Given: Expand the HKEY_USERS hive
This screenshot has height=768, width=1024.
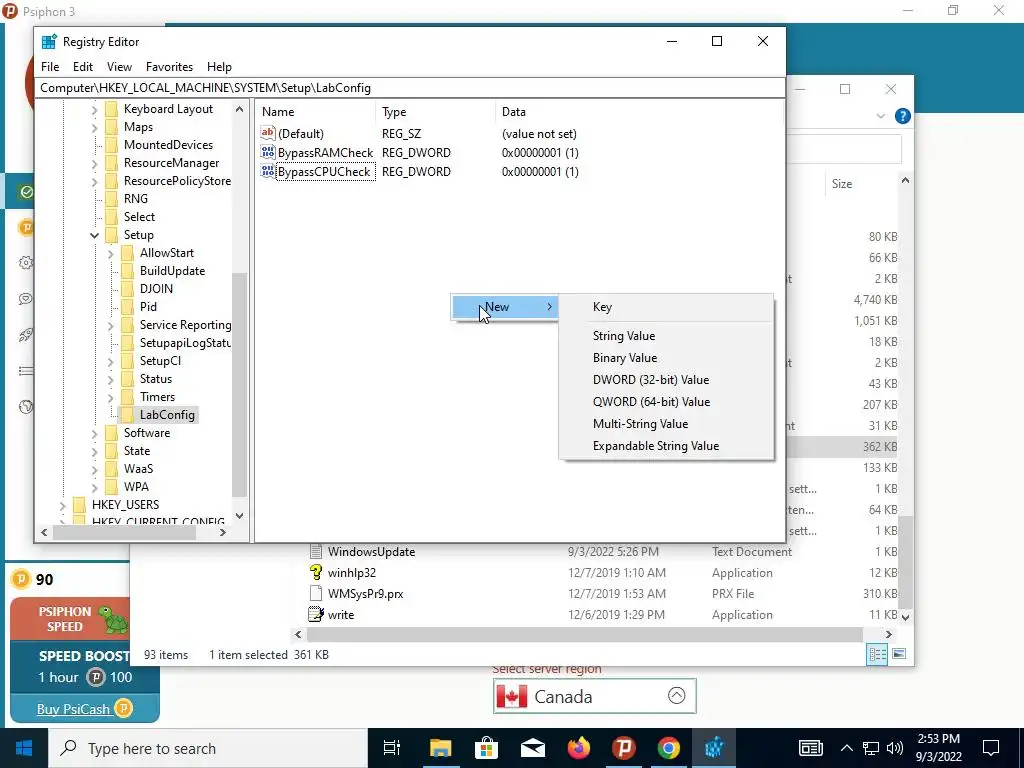Looking at the screenshot, I should (x=63, y=505).
